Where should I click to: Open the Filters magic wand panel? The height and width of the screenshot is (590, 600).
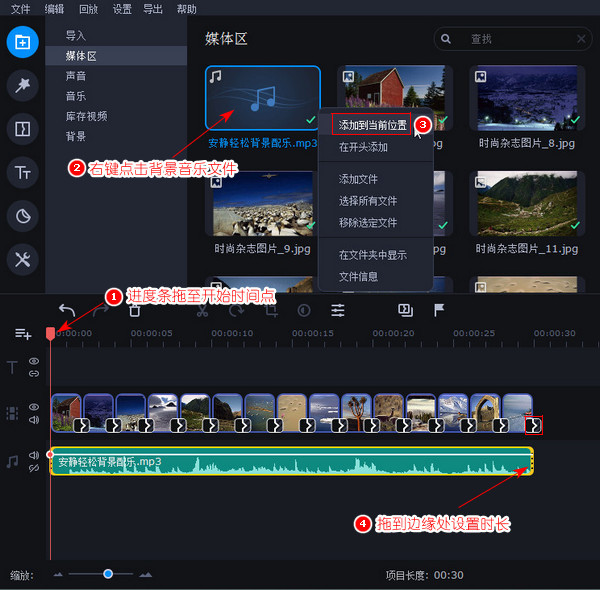[x=23, y=85]
